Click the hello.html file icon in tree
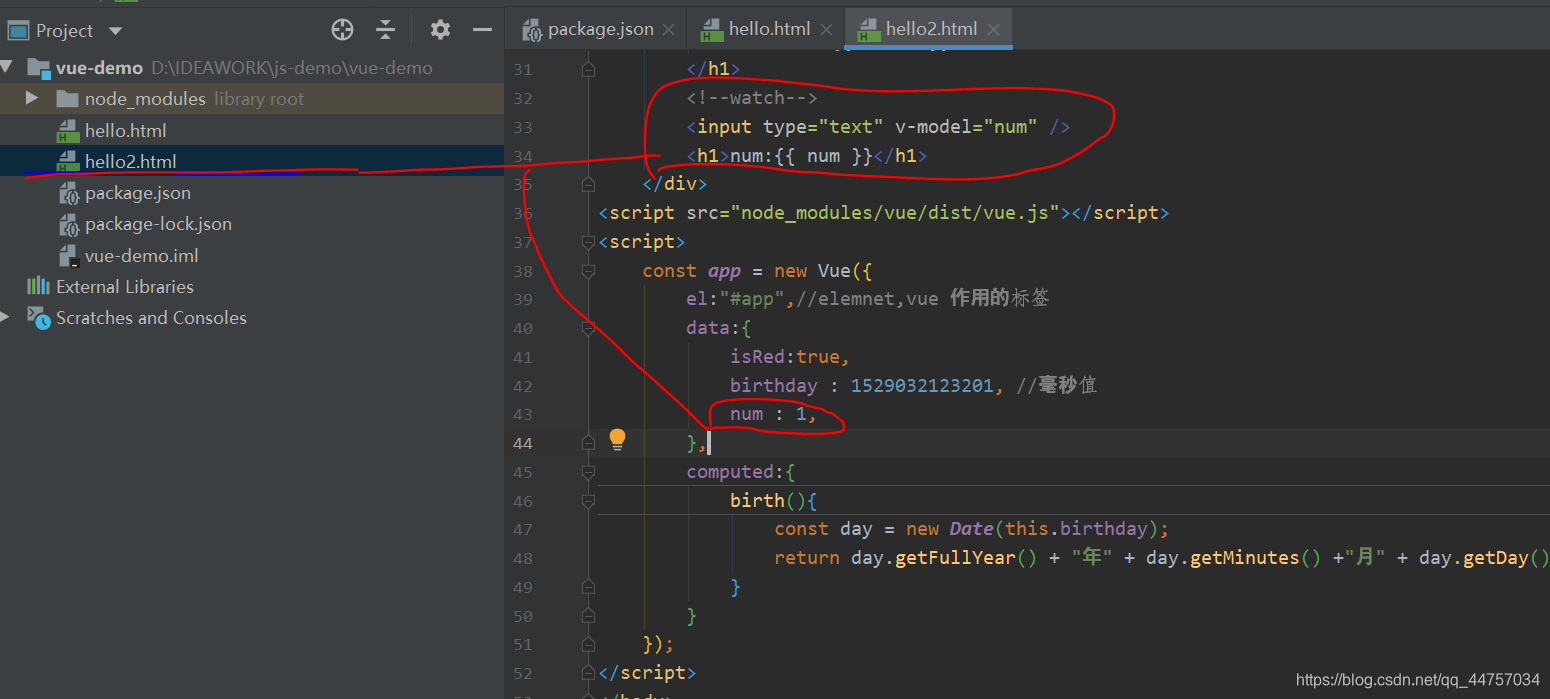Screen dimensions: 1550x699 point(68,130)
